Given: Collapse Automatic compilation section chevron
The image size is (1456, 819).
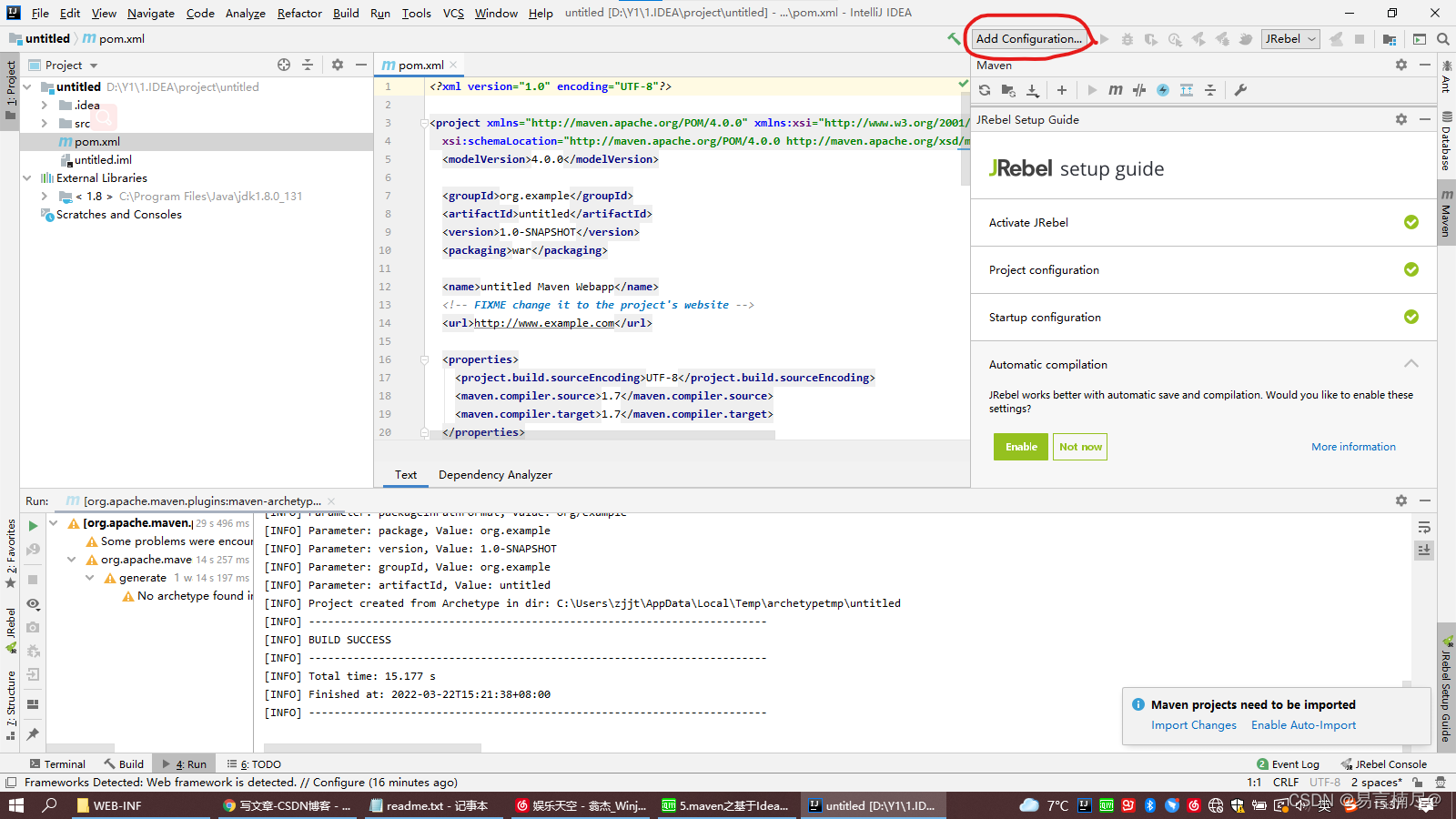Looking at the screenshot, I should coord(1411,364).
